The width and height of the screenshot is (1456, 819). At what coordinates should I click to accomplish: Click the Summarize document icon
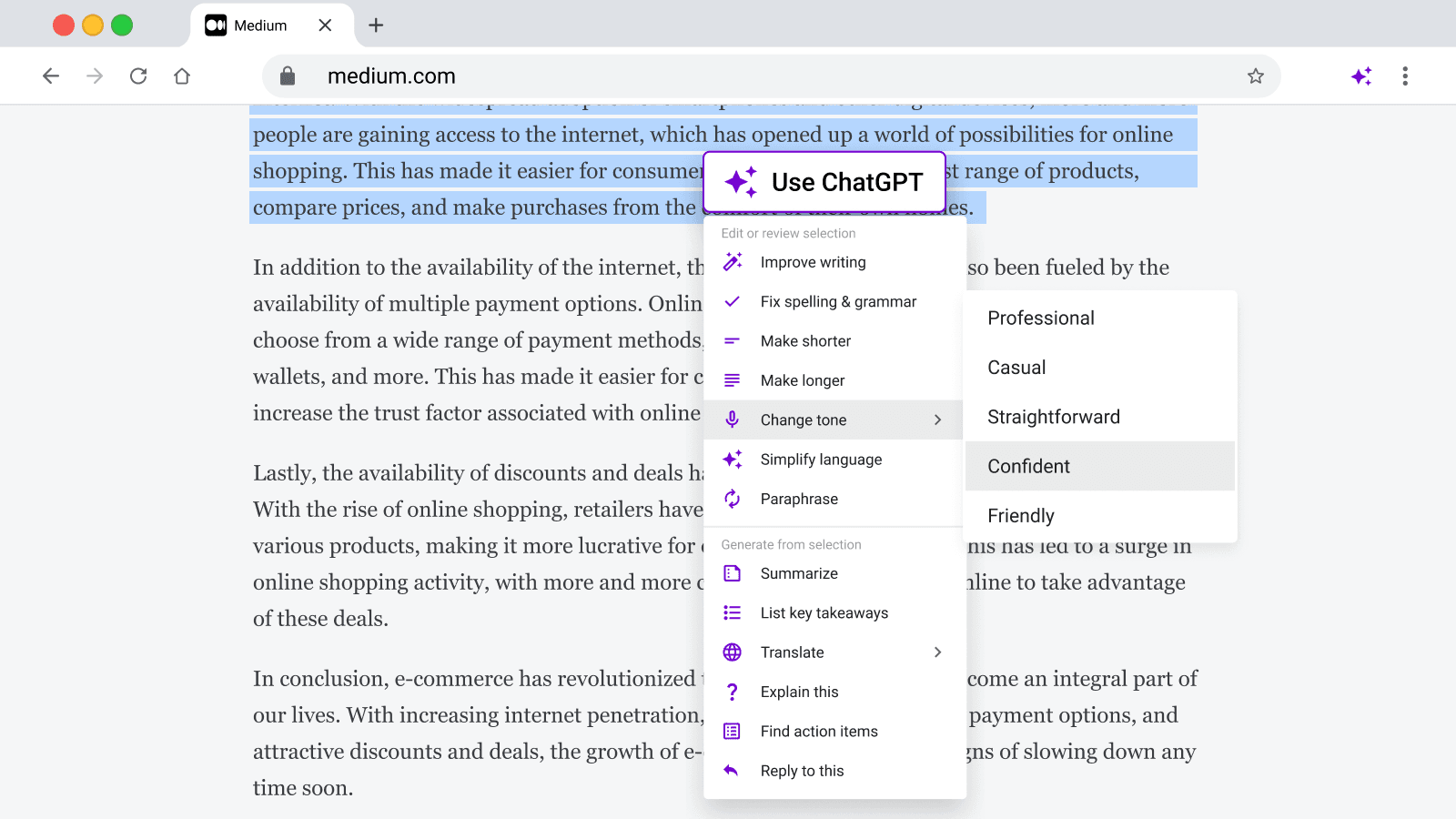coord(733,573)
